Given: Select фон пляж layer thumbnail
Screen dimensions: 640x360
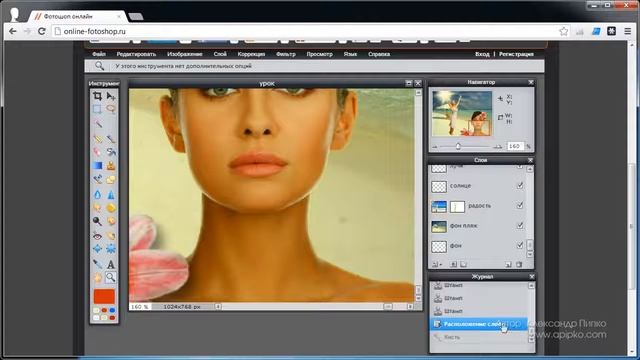Looking at the screenshot, I should point(439,227).
